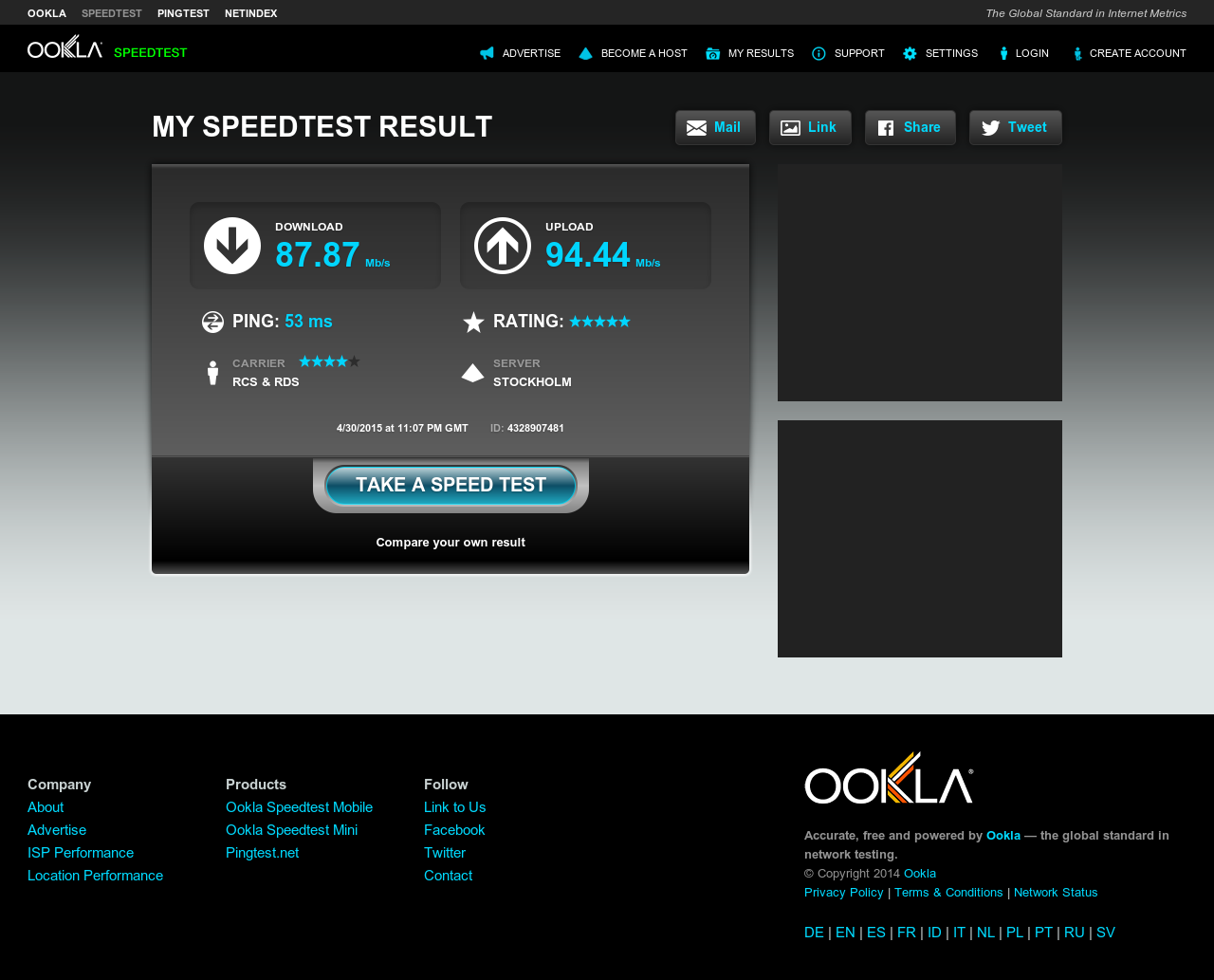
Task: Click the server pyramid icon
Action: [473, 373]
